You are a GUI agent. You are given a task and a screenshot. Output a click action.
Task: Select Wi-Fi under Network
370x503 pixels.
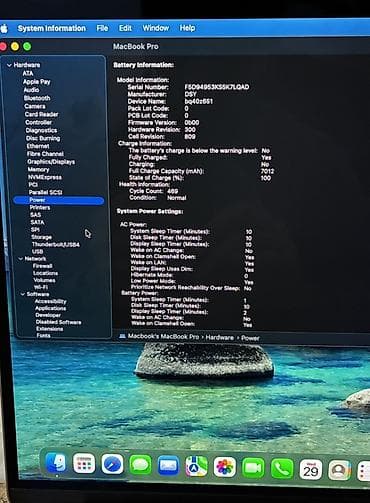point(41,287)
